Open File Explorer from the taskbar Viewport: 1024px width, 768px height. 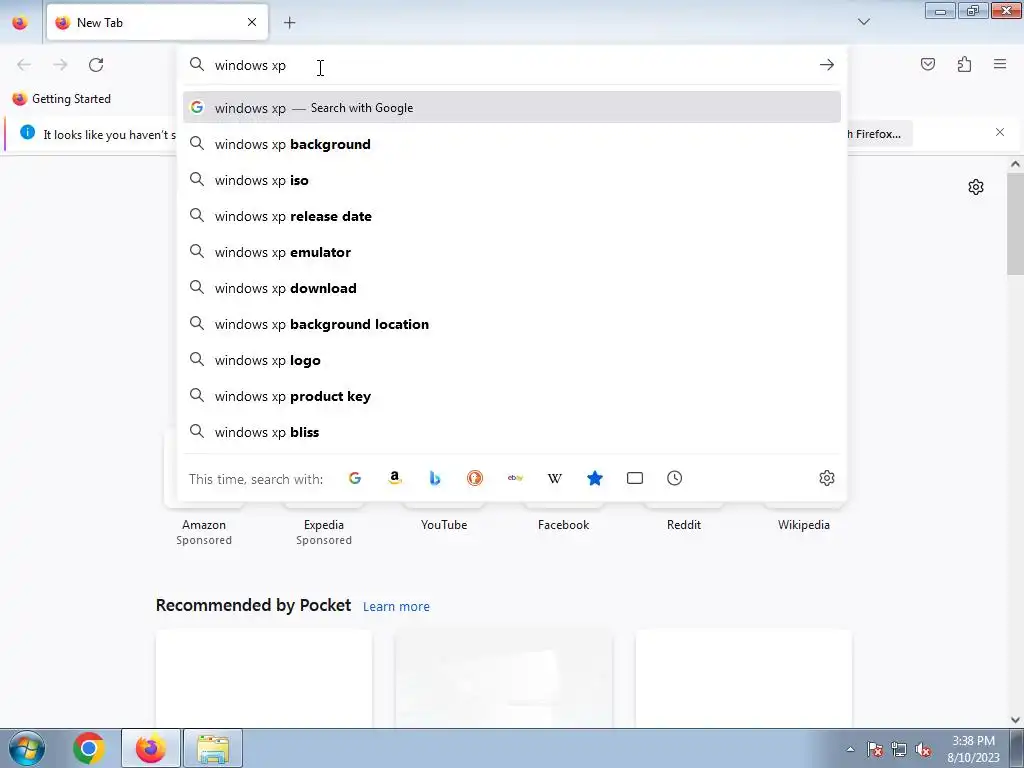click(x=213, y=748)
